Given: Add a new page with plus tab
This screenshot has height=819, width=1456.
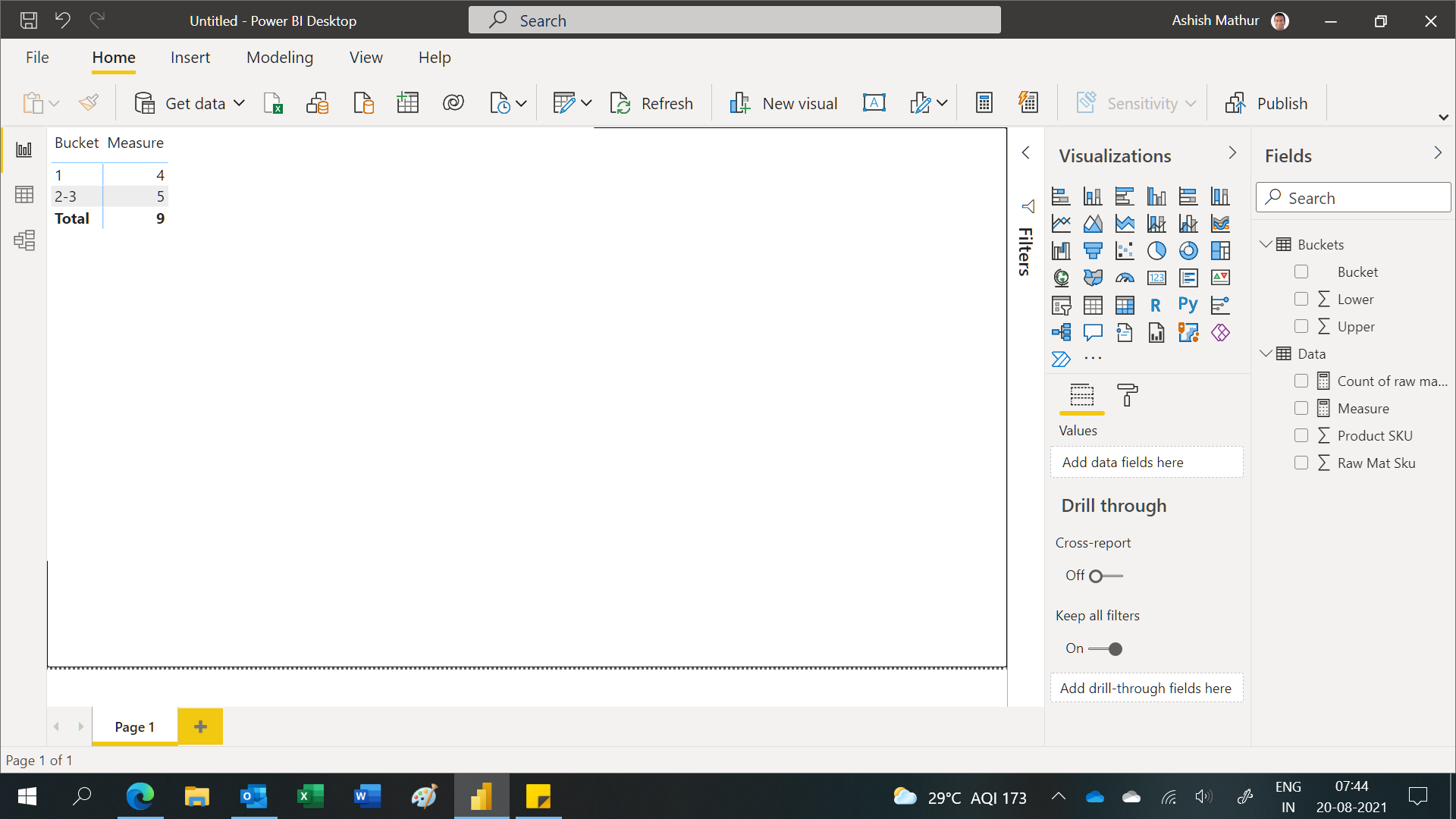Looking at the screenshot, I should [x=200, y=726].
